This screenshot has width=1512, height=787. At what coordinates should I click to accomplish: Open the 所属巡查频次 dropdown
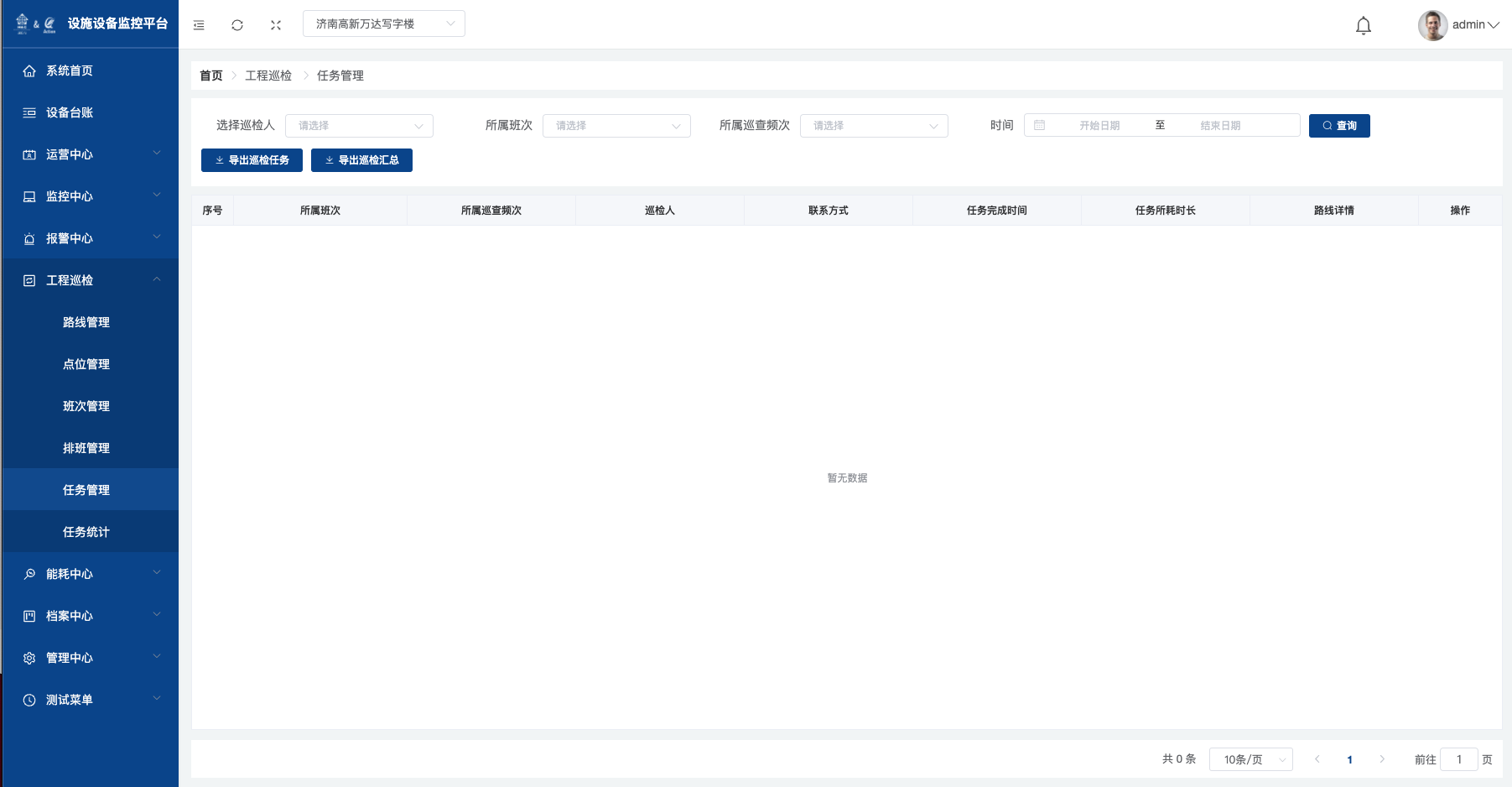(874, 126)
